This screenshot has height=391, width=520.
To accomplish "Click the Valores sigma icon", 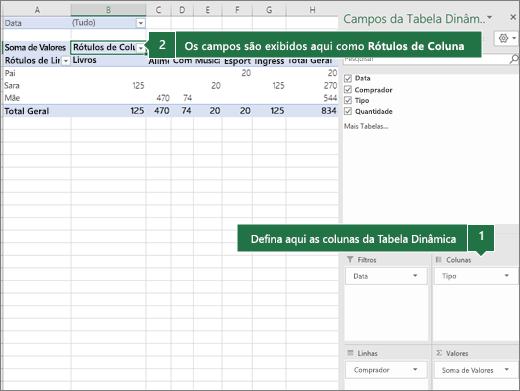I will [439, 353].
